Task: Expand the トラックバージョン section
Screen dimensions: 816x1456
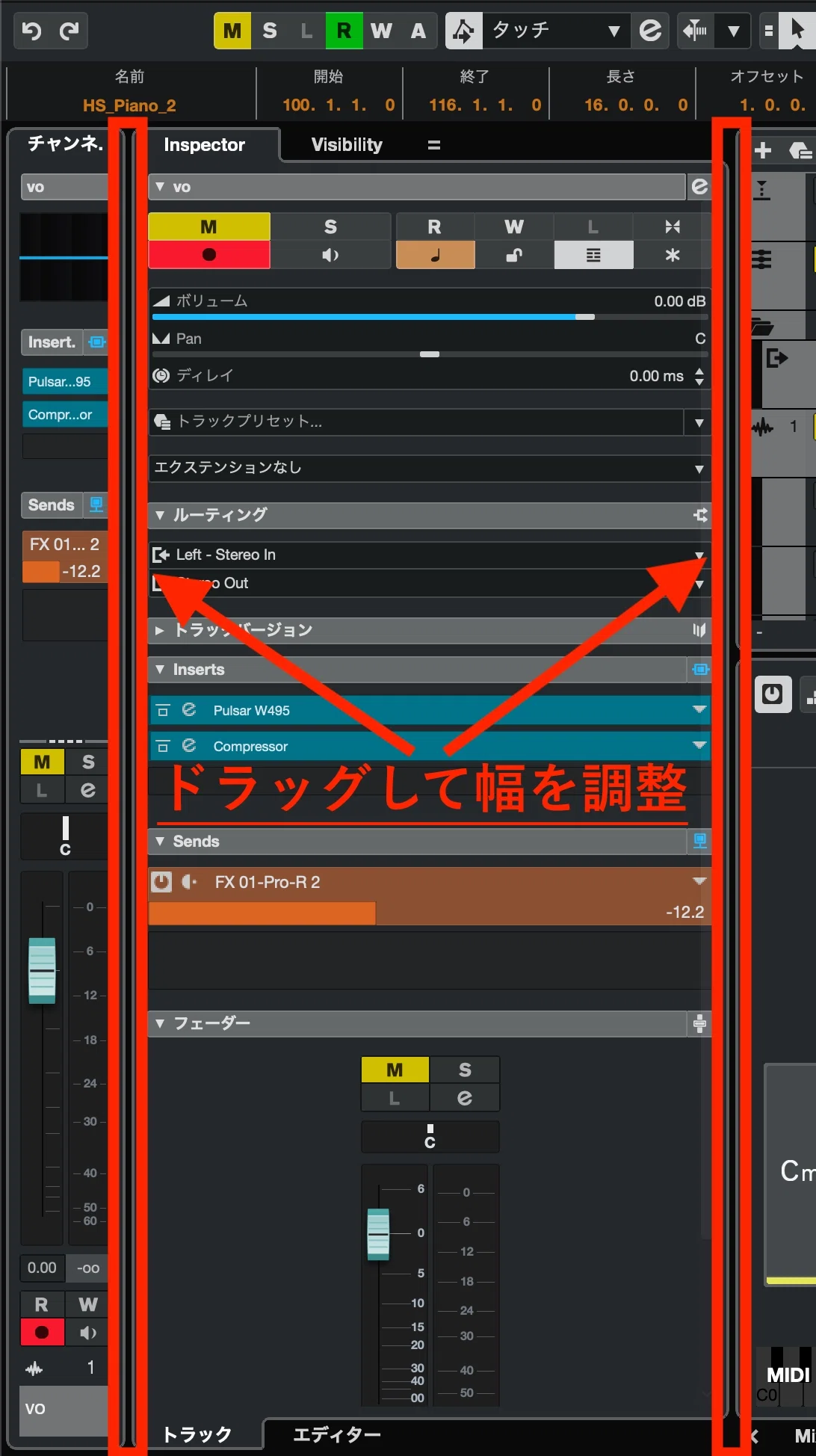Action: 160,630
